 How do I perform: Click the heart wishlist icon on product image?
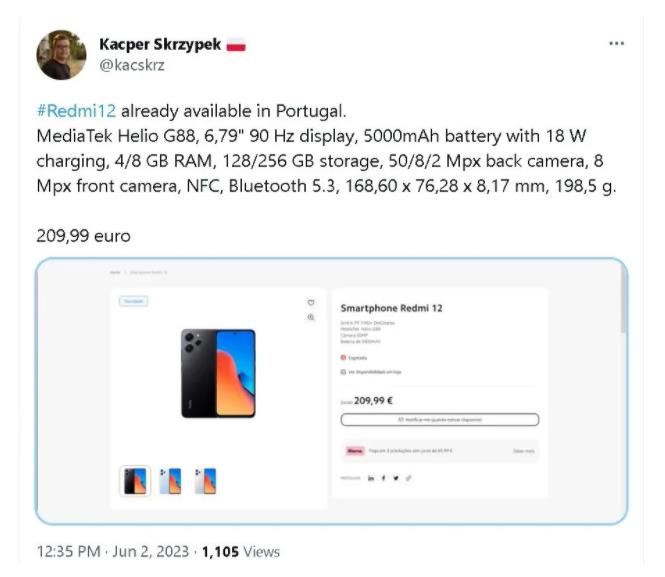point(311,302)
